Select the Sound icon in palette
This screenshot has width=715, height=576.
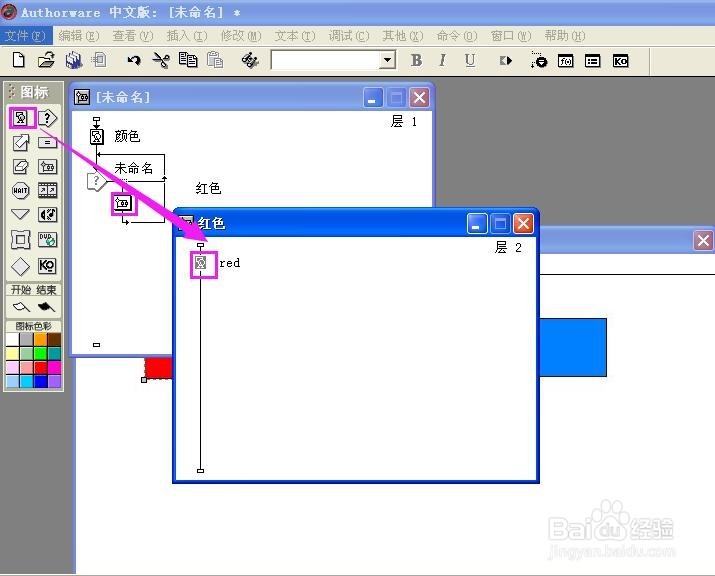[x=47, y=214]
